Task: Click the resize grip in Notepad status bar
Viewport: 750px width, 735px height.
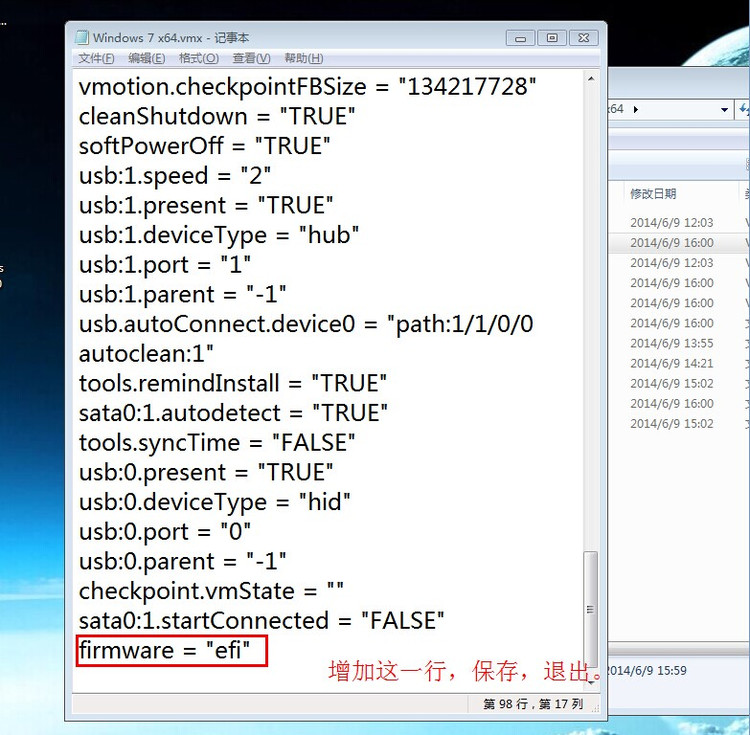Action: point(595,709)
